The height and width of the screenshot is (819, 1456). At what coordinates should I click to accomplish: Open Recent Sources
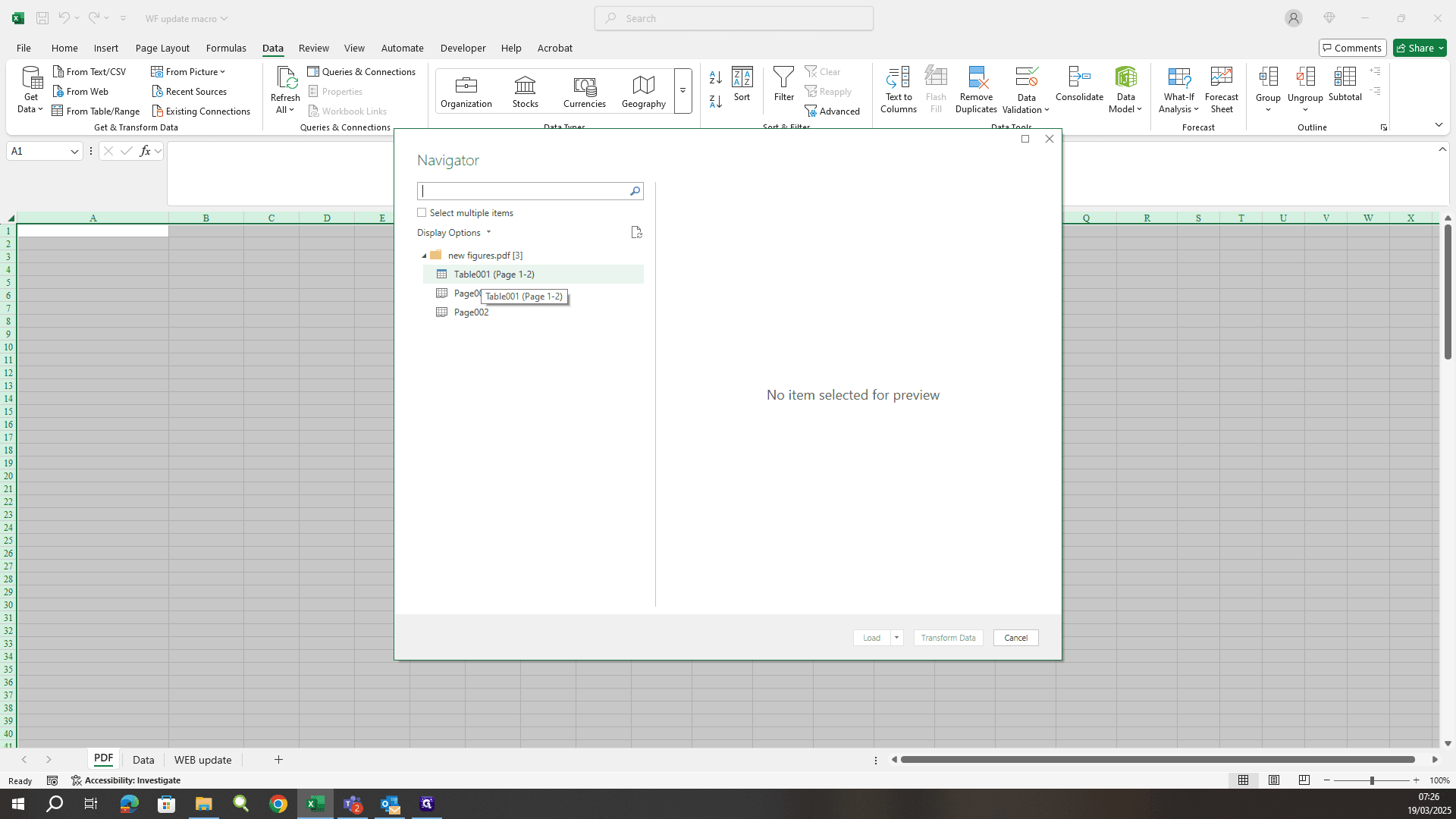pos(189,91)
